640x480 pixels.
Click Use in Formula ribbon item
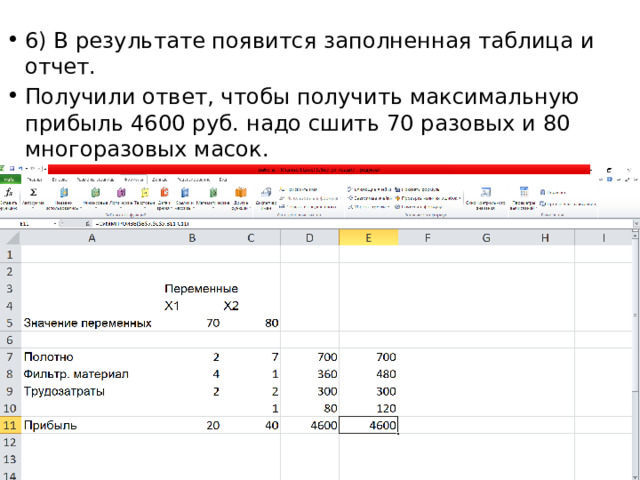coord(309,198)
